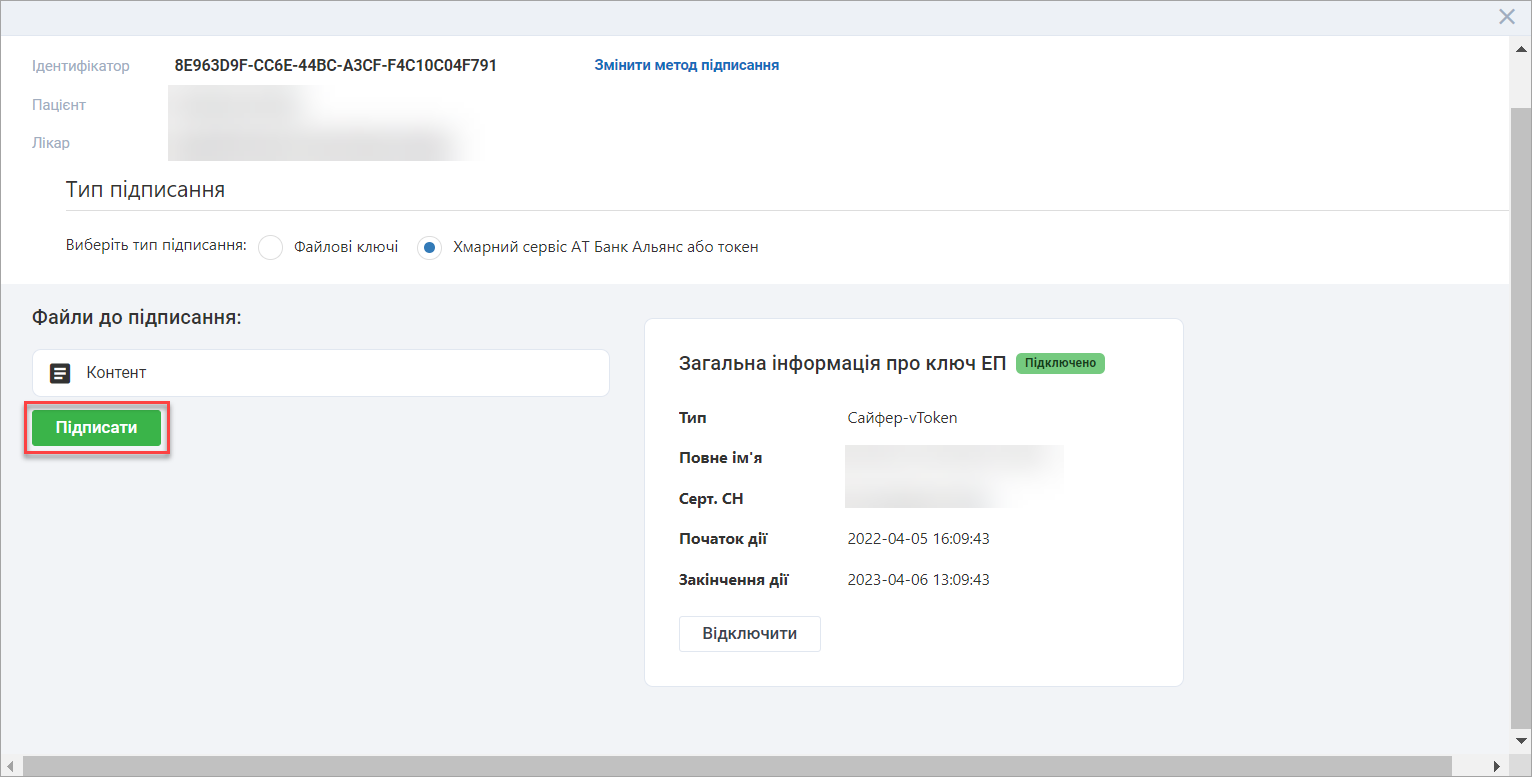The height and width of the screenshot is (777, 1532).
Task: Click the vertical scrollbar thumb
Action: [1520, 400]
